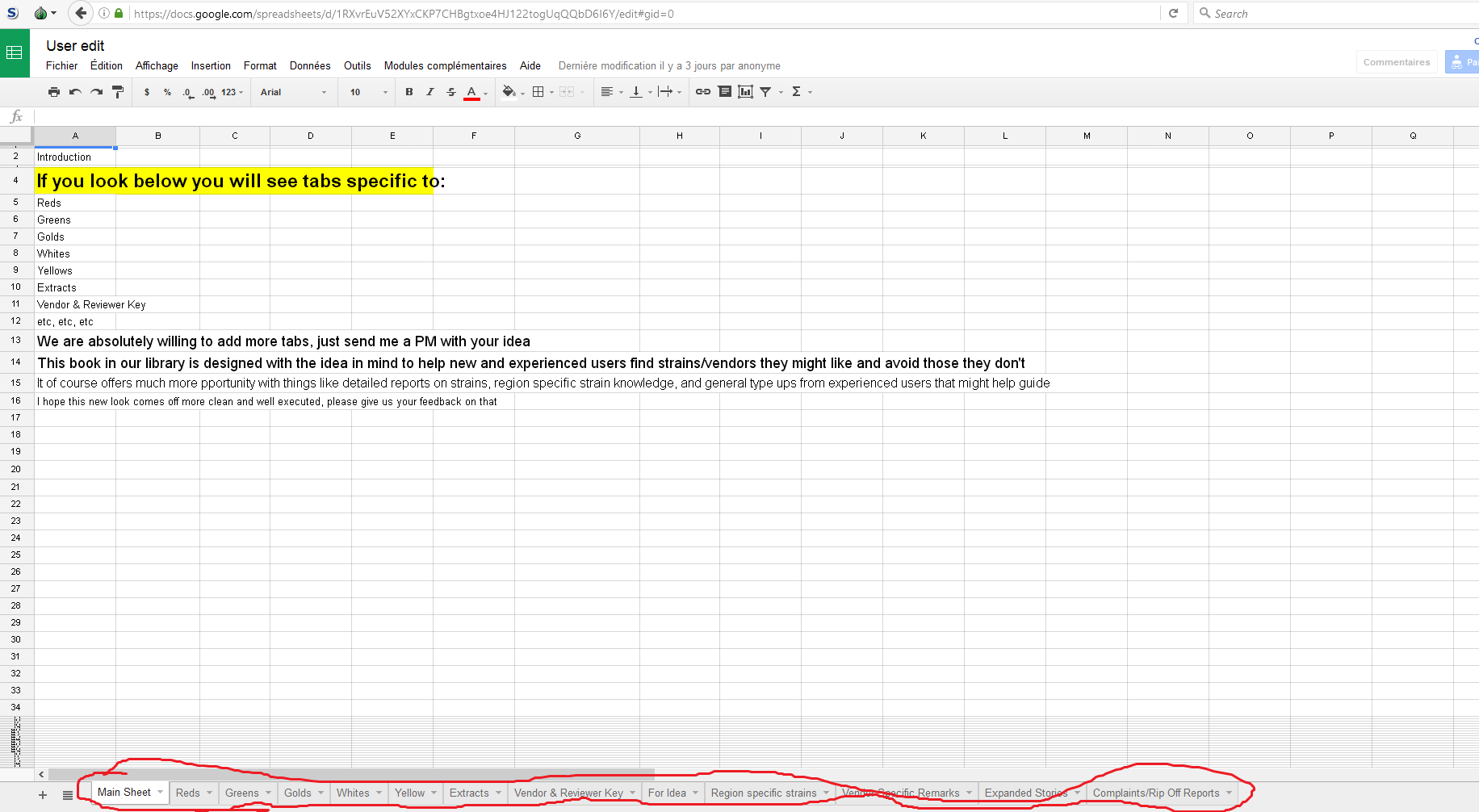
Task: Open the Données menu
Action: [310, 66]
